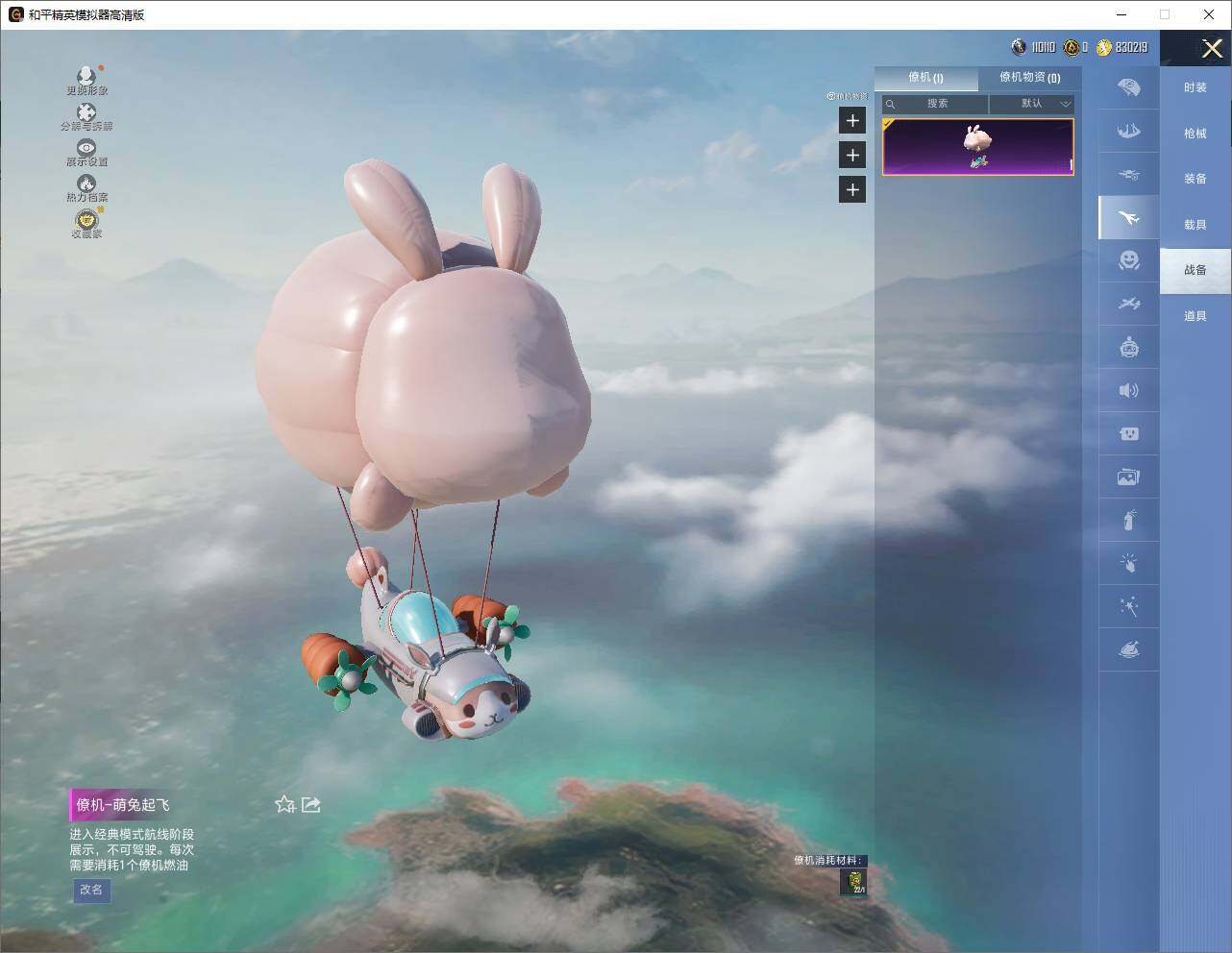Open the 时装 menu tab
The width and height of the screenshot is (1232, 953).
tap(1195, 87)
